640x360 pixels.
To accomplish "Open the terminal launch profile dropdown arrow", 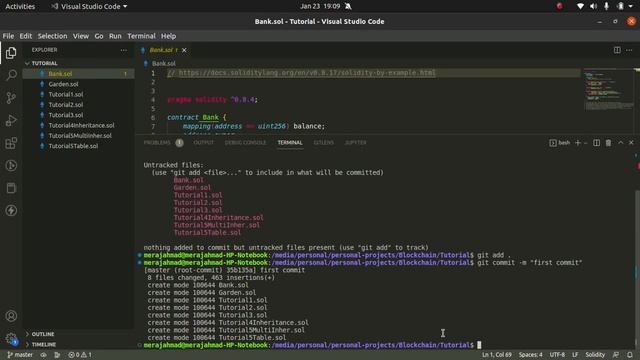I will point(585,143).
